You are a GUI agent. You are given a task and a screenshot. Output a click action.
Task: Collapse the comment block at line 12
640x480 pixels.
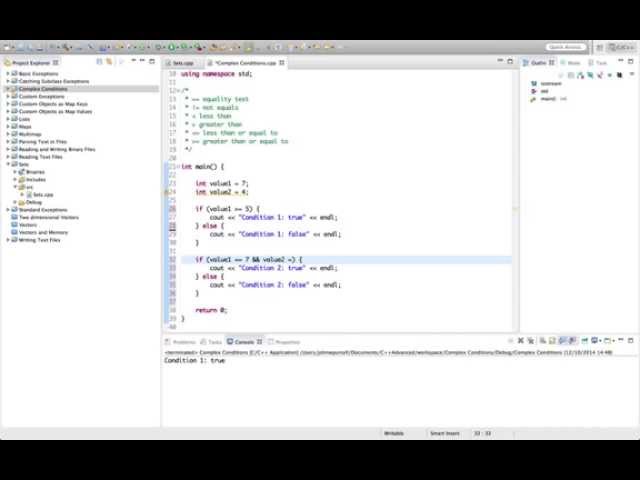click(x=177, y=91)
